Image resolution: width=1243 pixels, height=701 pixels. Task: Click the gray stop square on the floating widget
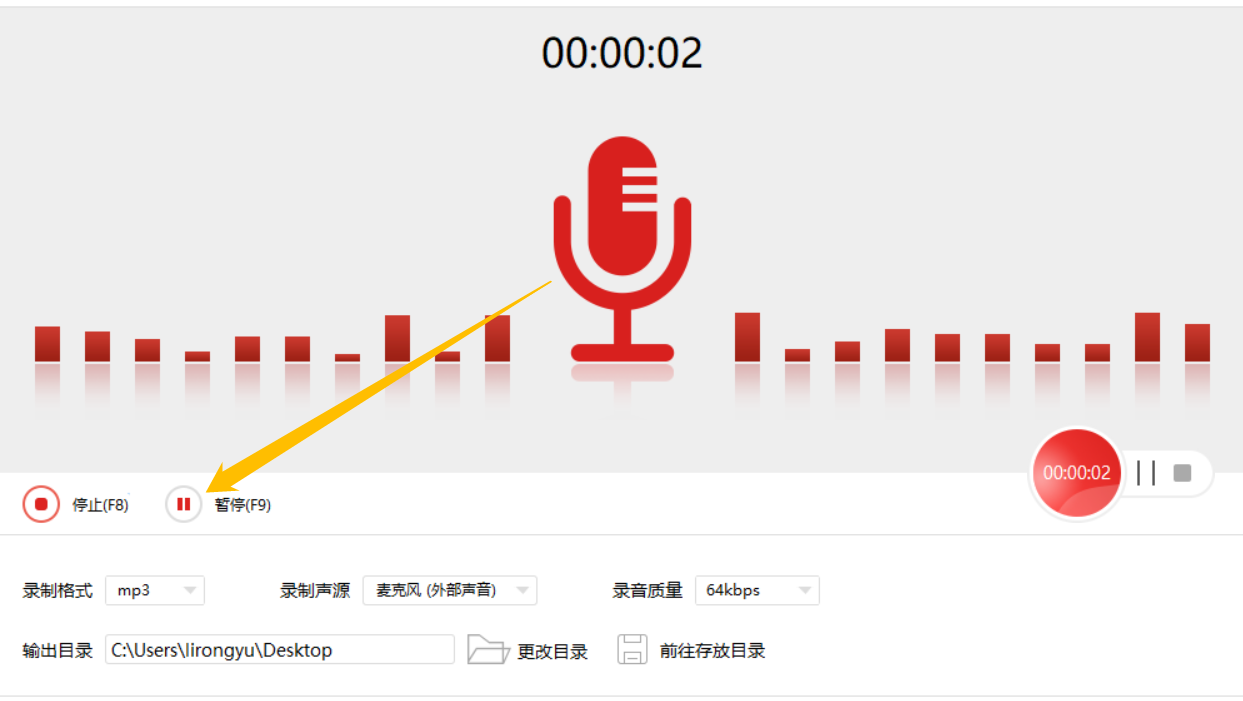1182,473
